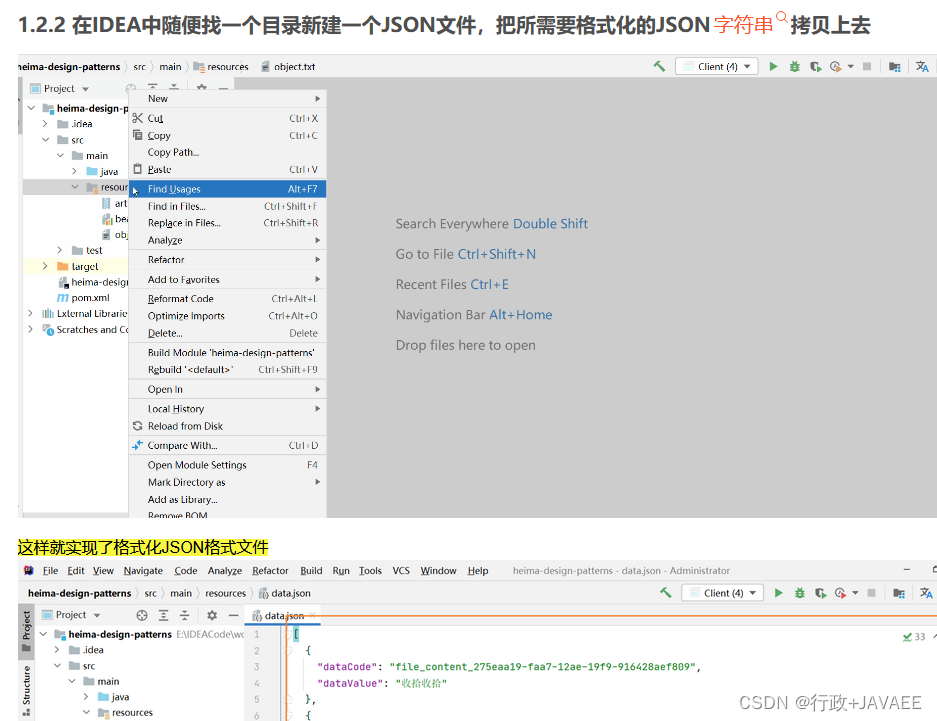
Task: Select Open Module Settings
Action: tap(228, 465)
